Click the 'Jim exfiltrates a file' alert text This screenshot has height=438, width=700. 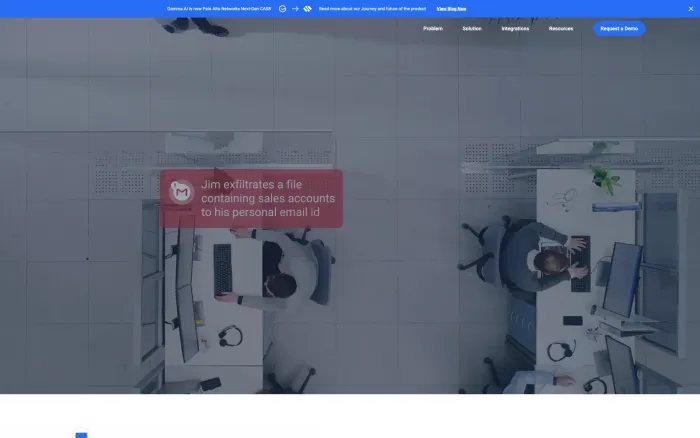pos(268,198)
